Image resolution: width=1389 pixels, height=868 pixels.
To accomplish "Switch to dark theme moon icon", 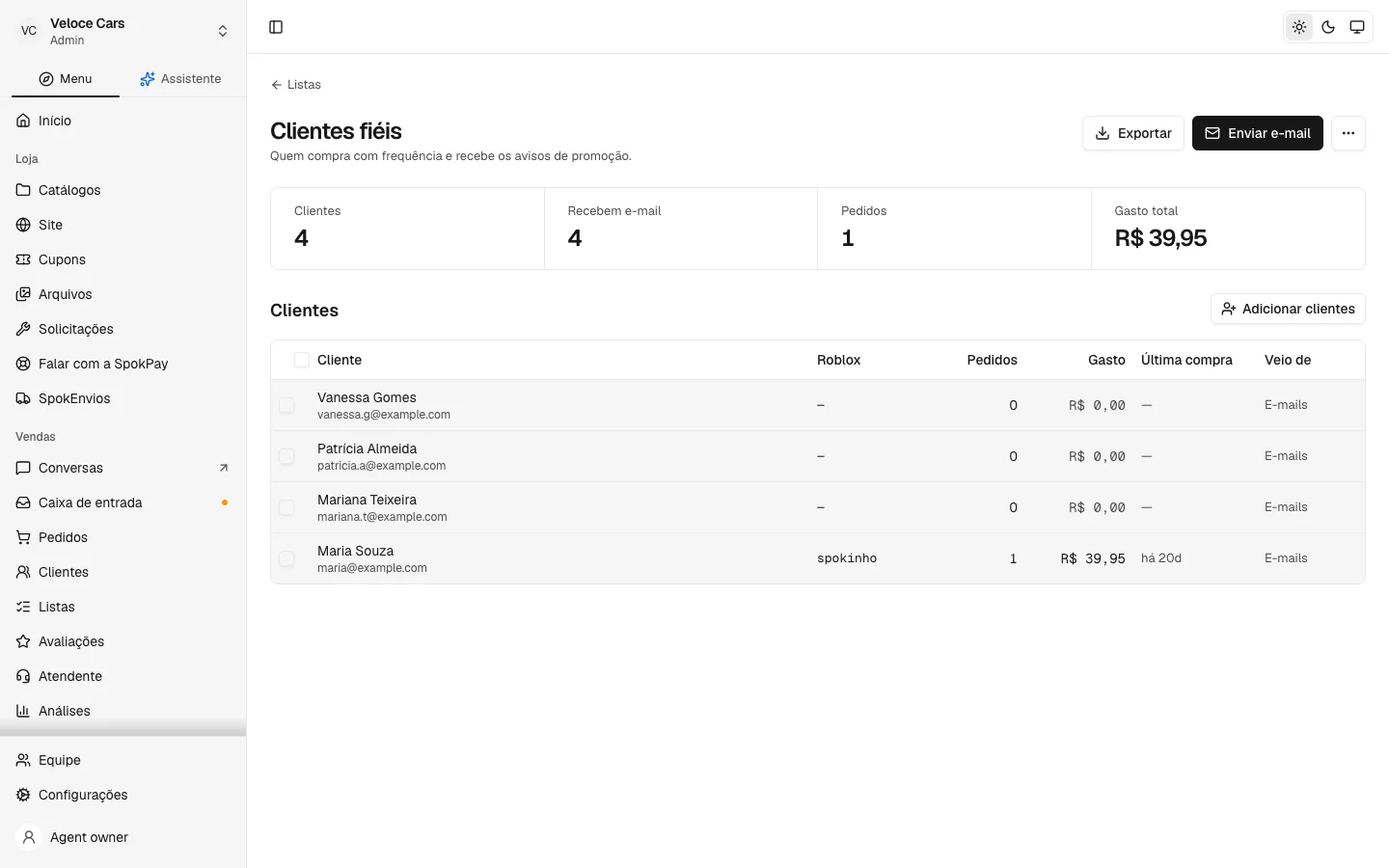I will pyautogui.click(x=1328, y=27).
